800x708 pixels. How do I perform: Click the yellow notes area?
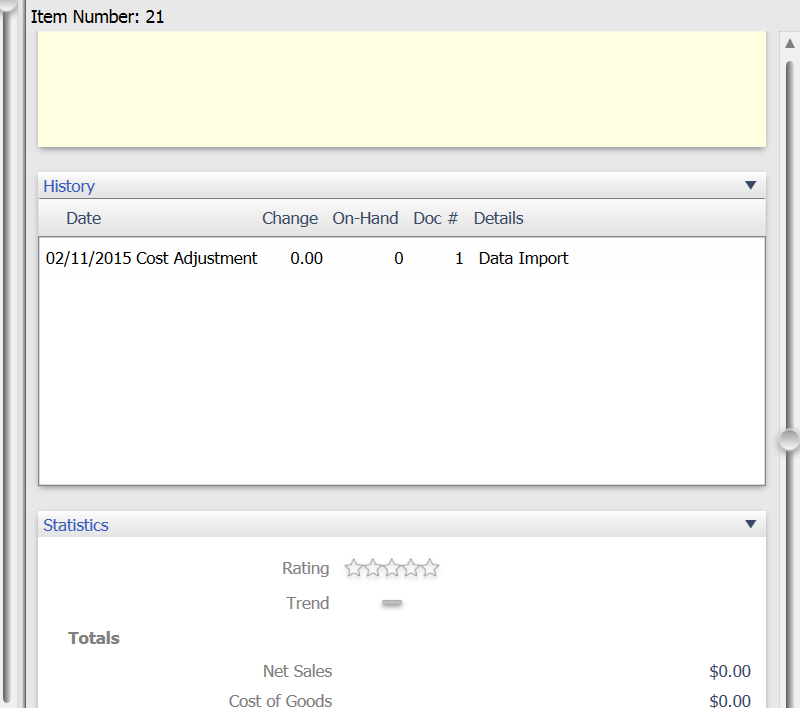click(402, 89)
